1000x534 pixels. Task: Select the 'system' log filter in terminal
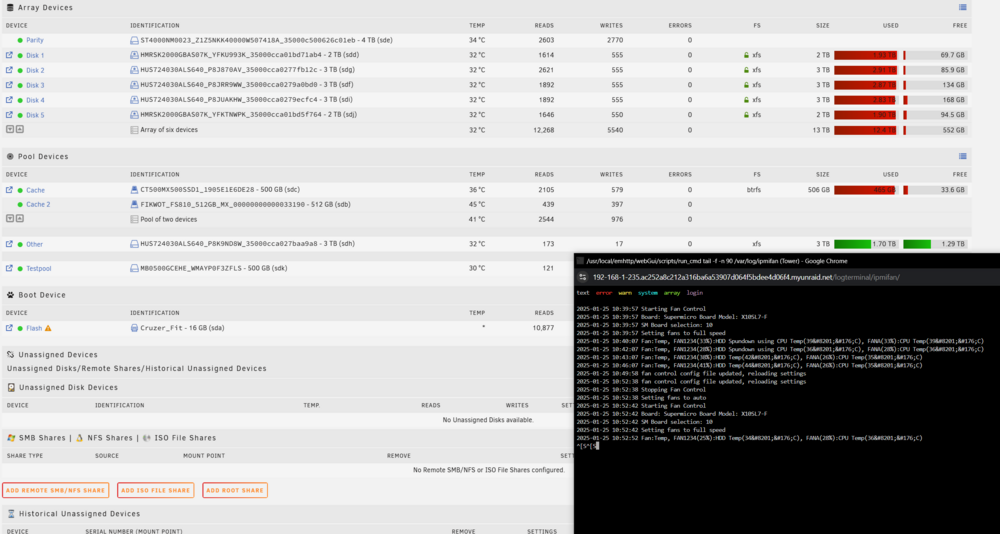point(647,293)
